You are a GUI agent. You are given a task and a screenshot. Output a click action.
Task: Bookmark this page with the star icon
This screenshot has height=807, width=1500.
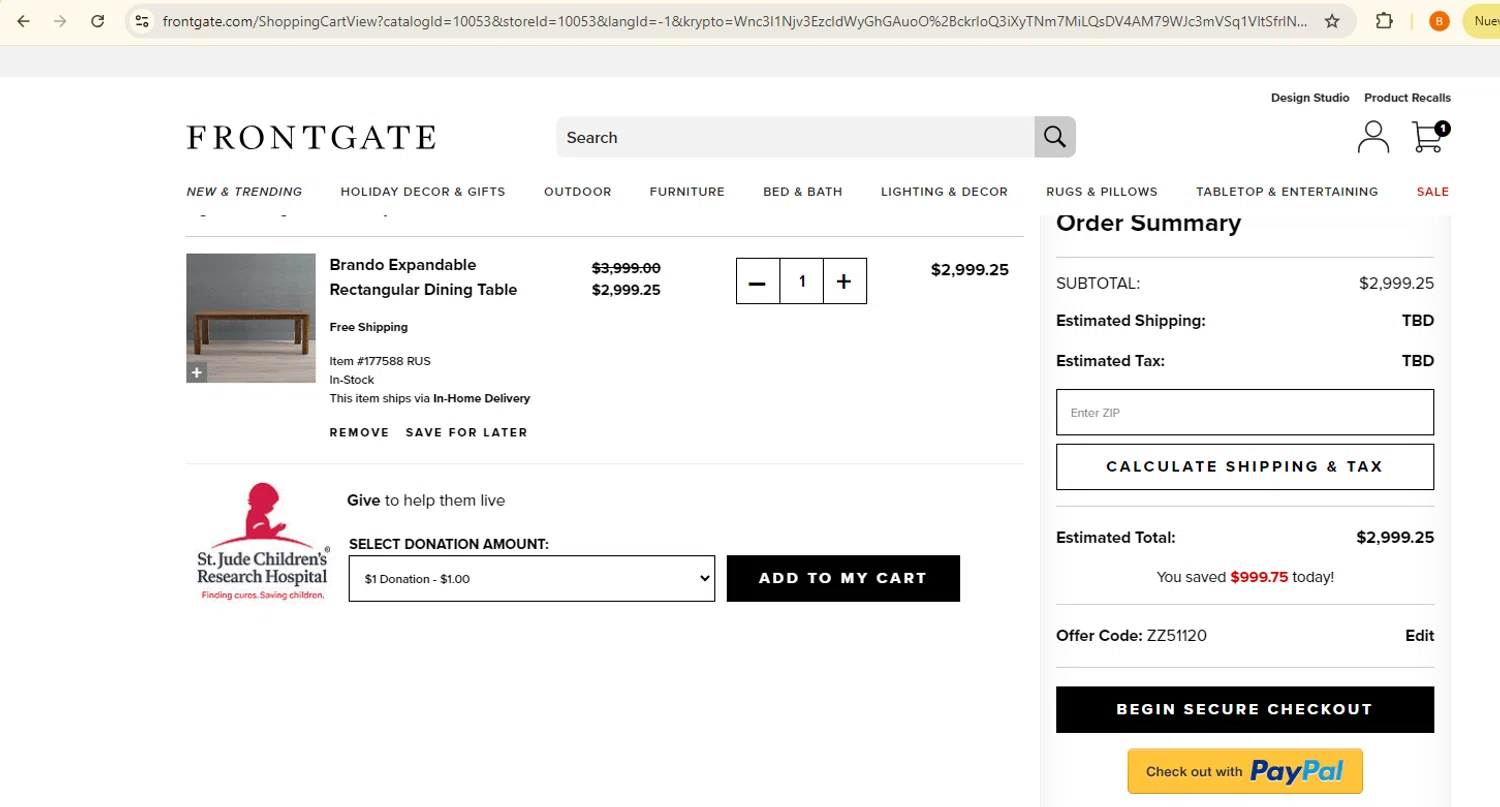[x=1332, y=21]
